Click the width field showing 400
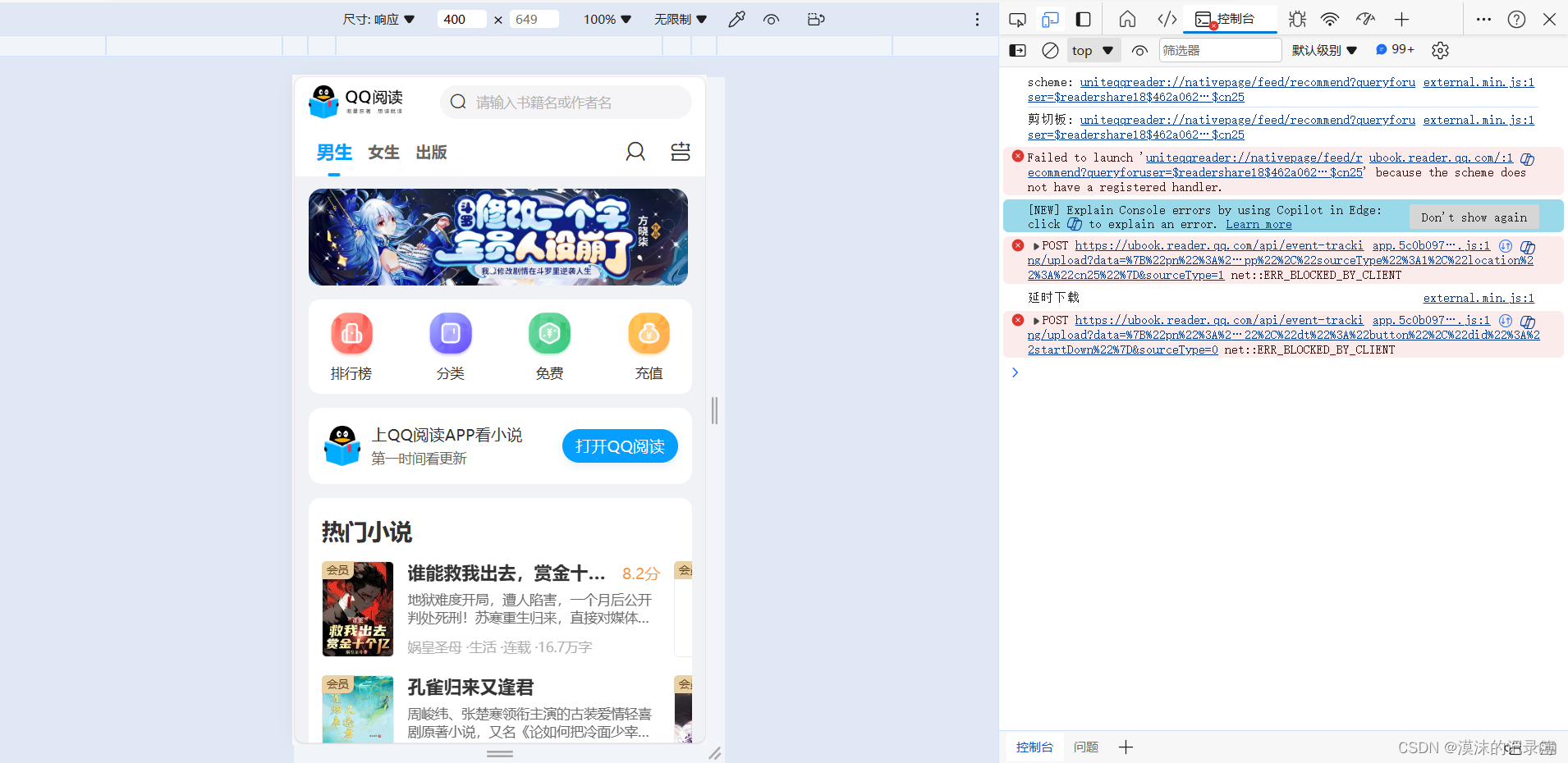This screenshot has height=763, width=1568. (x=461, y=20)
